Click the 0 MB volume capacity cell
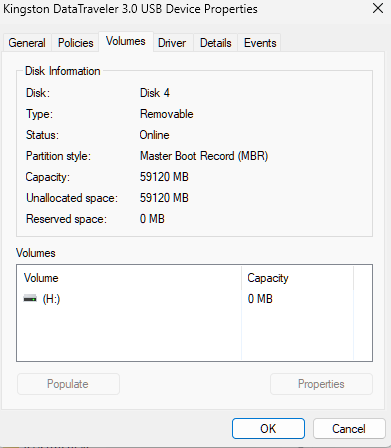The width and height of the screenshot is (391, 448). (260, 299)
